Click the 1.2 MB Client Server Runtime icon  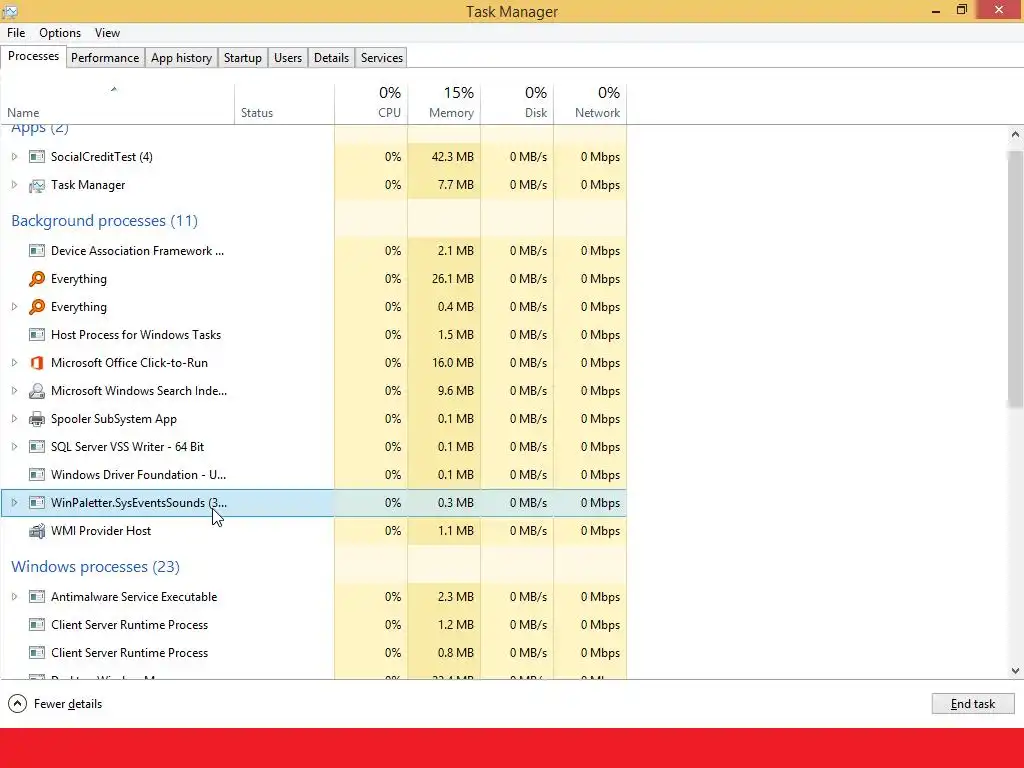(37, 625)
